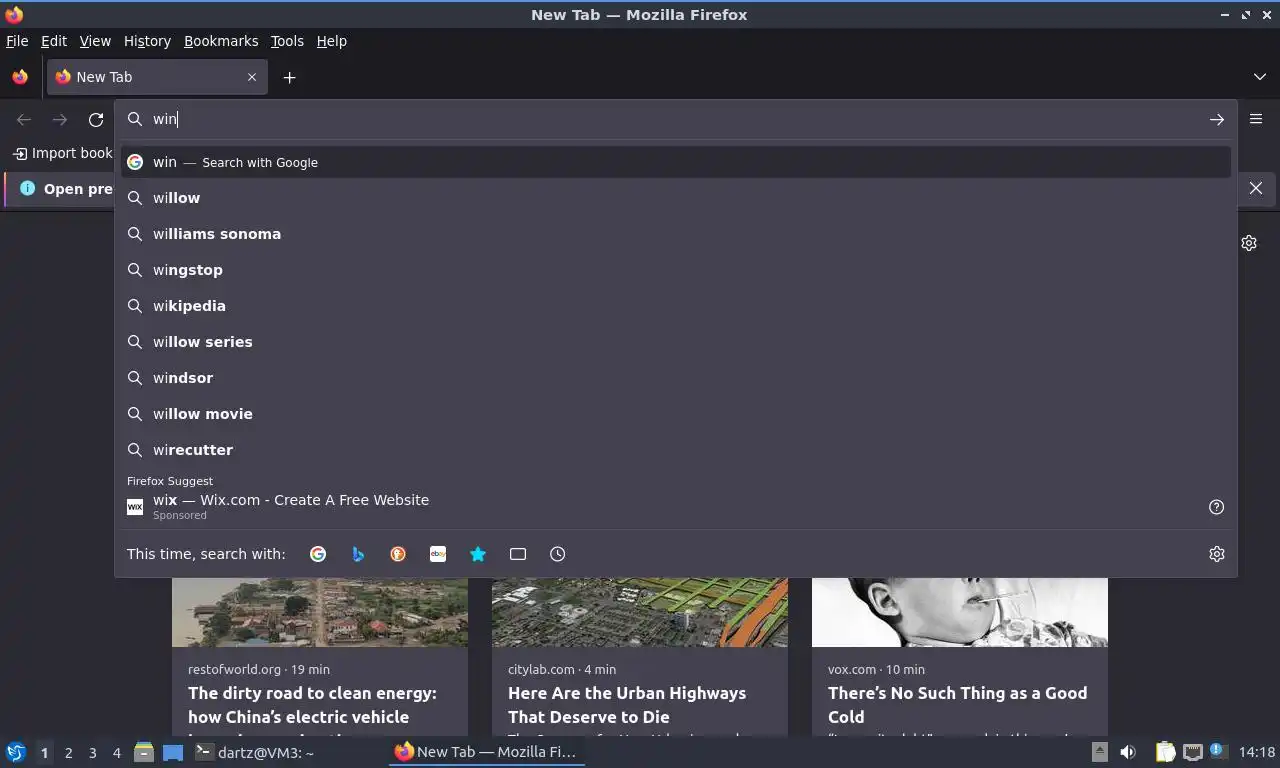Dismiss the Open previous notification bar
The height and width of the screenshot is (768, 1280).
(x=1256, y=188)
